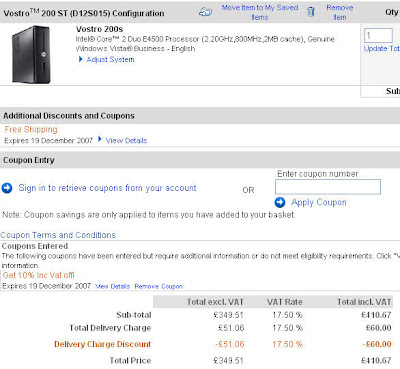The width and height of the screenshot is (400, 369).
Task: Click the Delivery Charge Discount label
Action: click(103, 344)
